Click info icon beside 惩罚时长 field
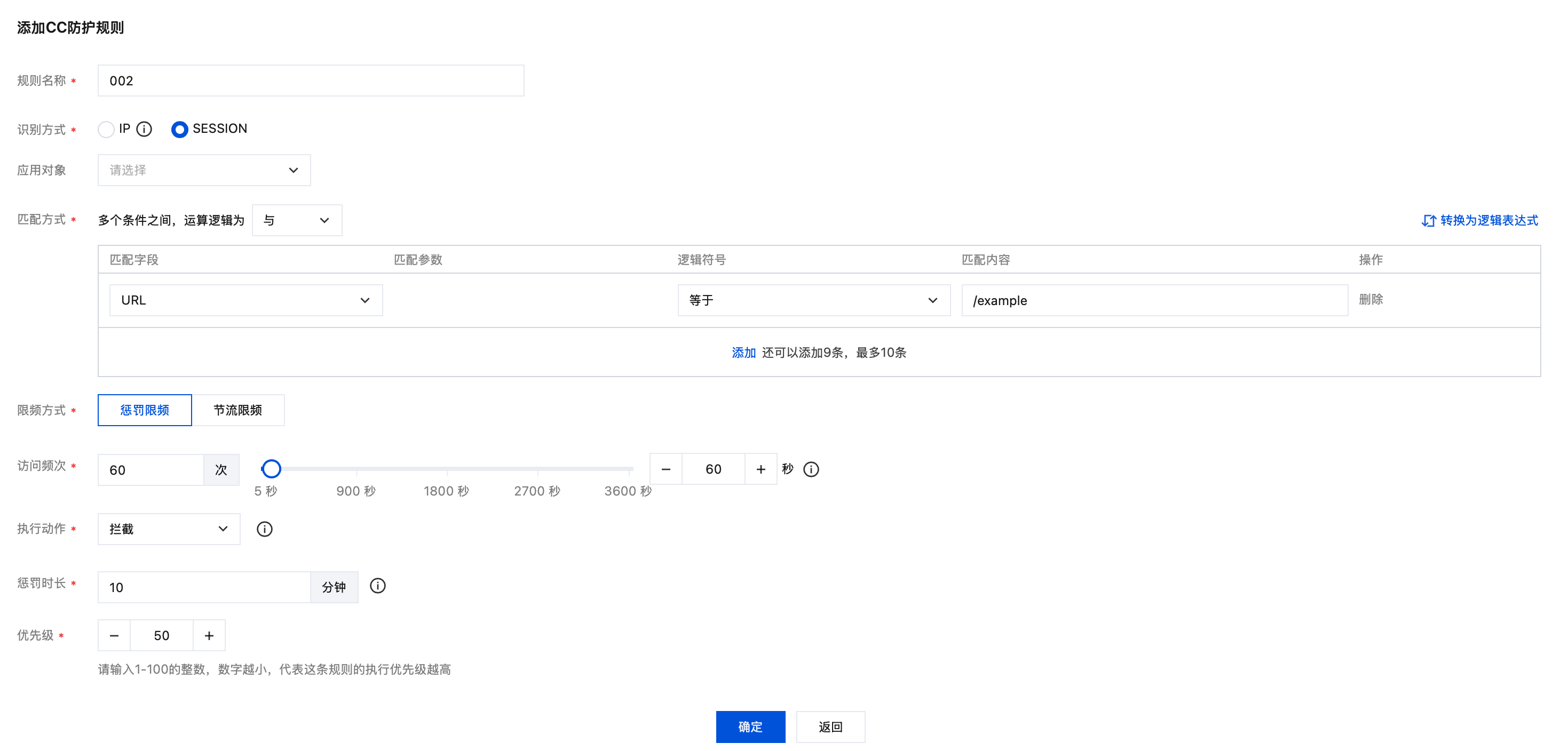1568x751 pixels. pos(377,586)
